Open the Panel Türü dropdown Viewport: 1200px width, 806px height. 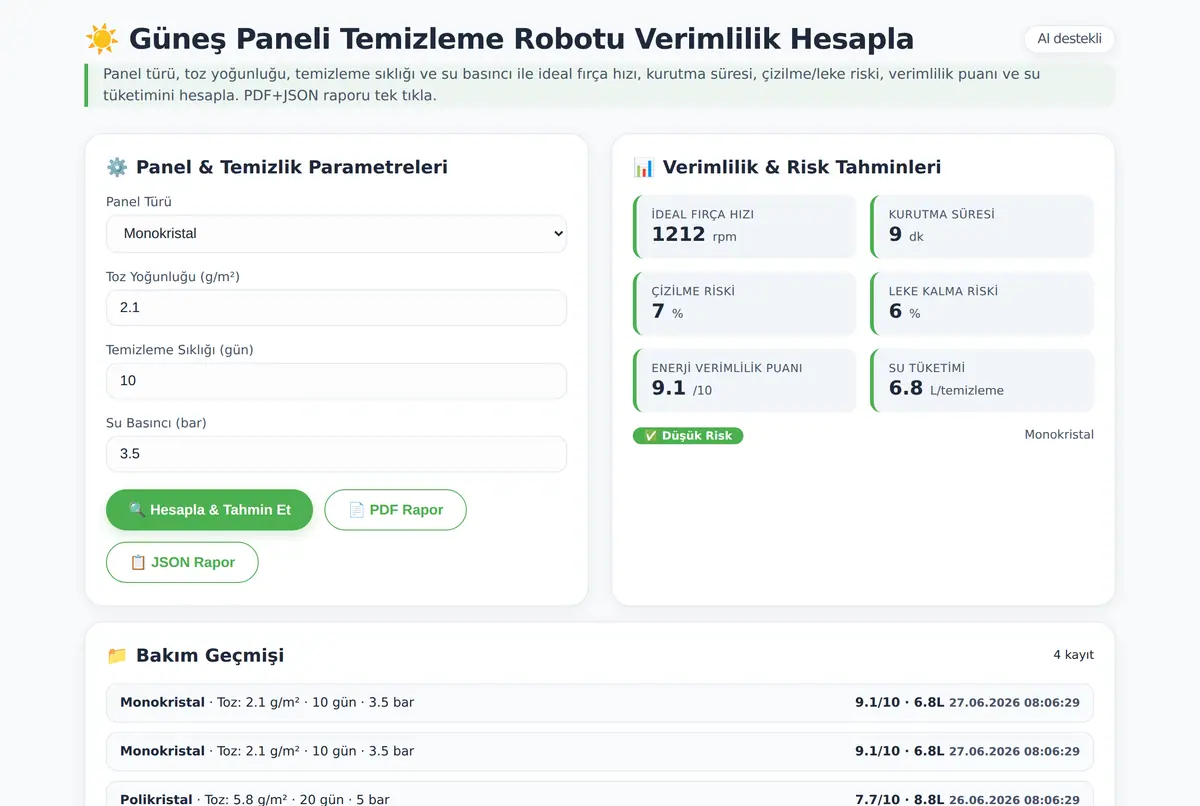[x=336, y=234]
